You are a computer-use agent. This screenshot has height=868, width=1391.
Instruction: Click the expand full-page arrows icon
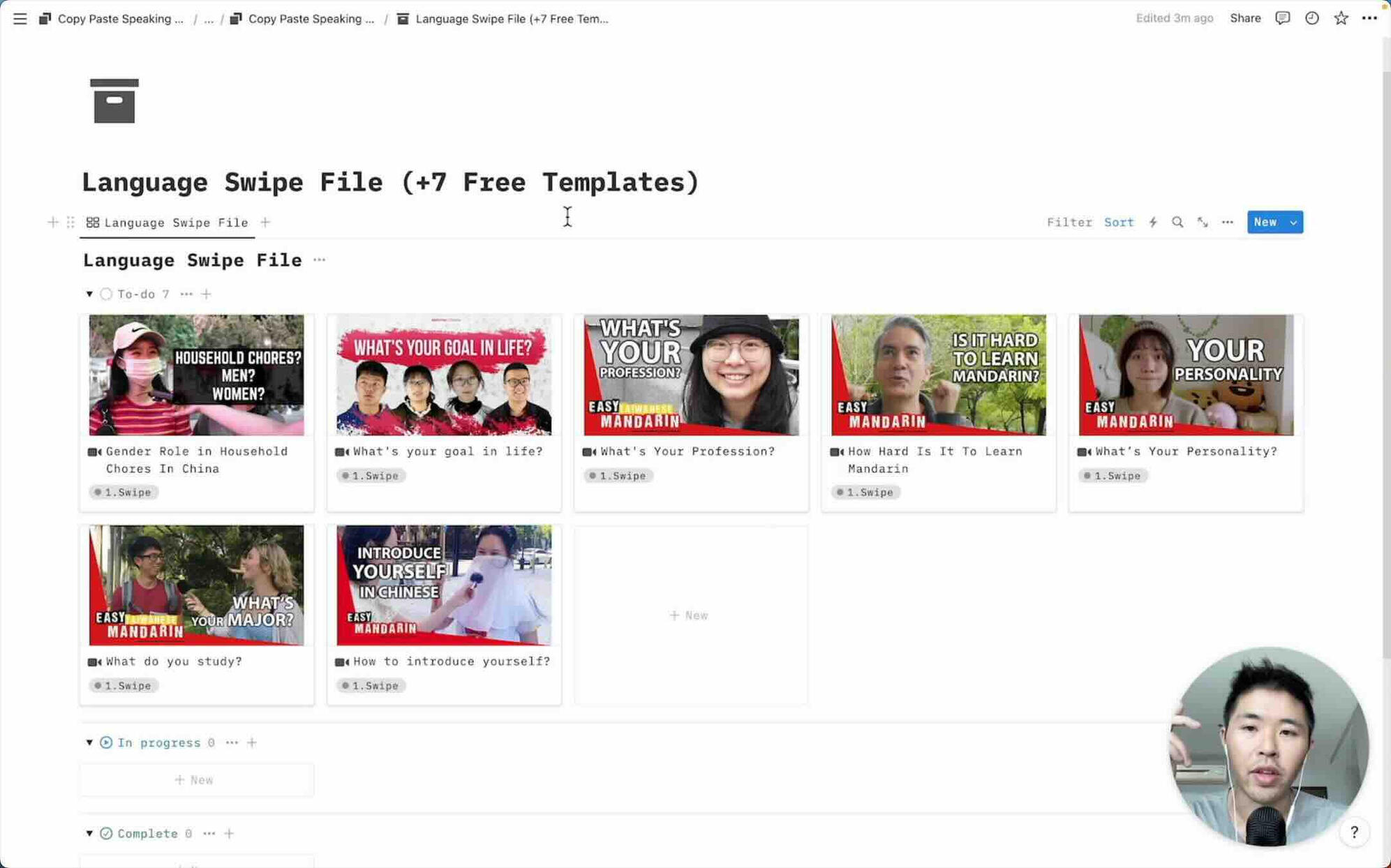[x=1203, y=223]
